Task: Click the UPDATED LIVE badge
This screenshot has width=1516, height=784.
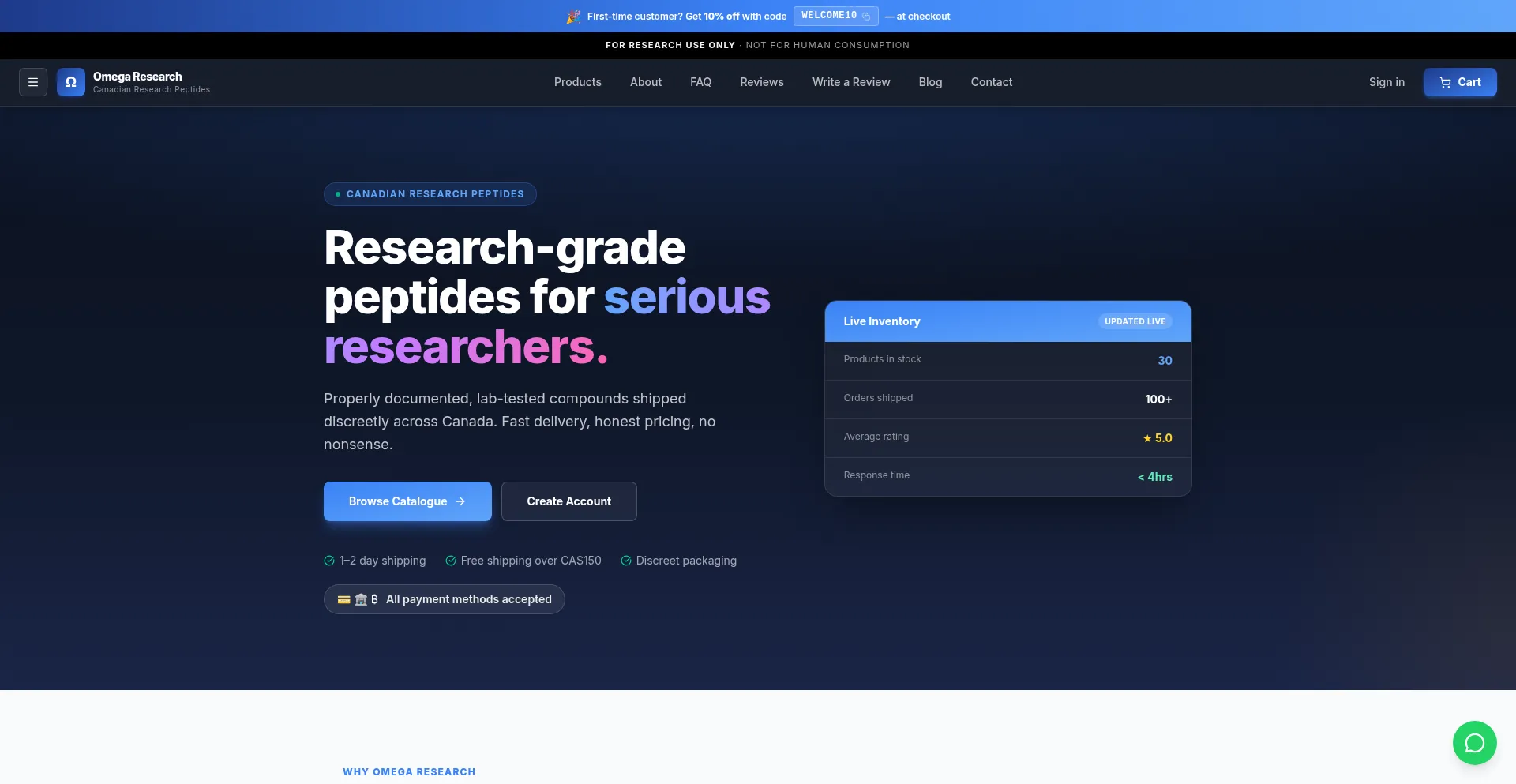Action: pos(1135,321)
